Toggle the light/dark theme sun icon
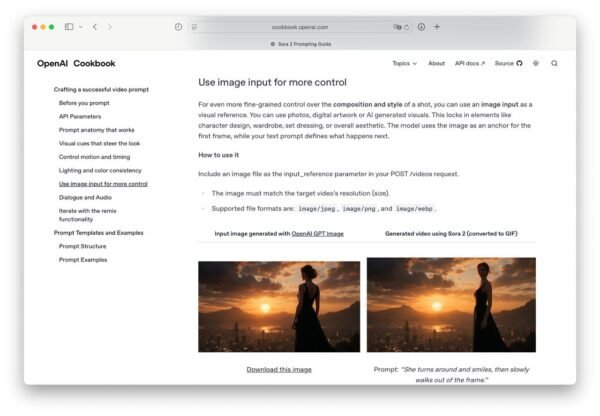This screenshot has width=600, height=416. coord(536,63)
